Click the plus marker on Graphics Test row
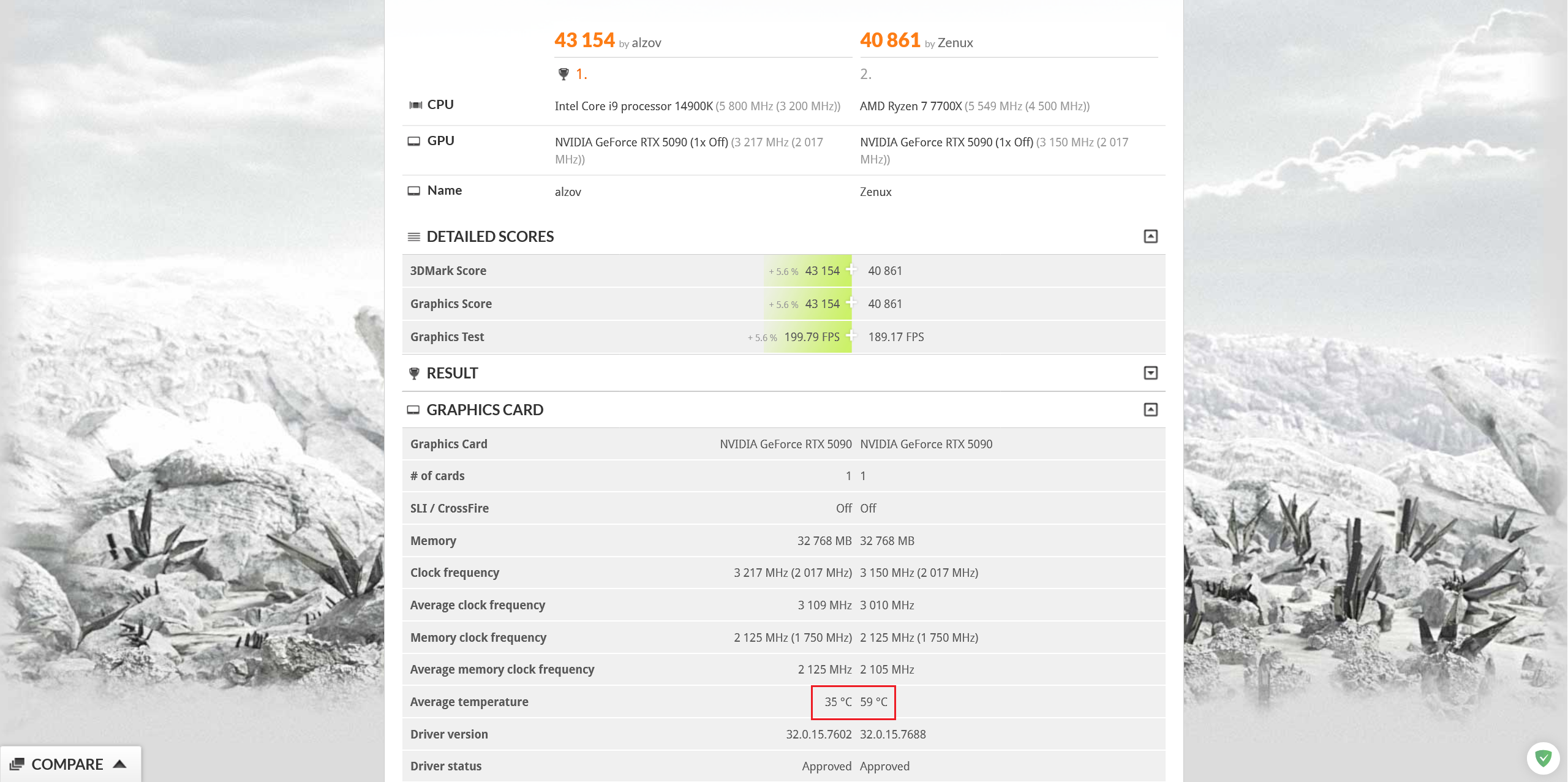Image resolution: width=1568 pixels, height=782 pixels. [851, 335]
